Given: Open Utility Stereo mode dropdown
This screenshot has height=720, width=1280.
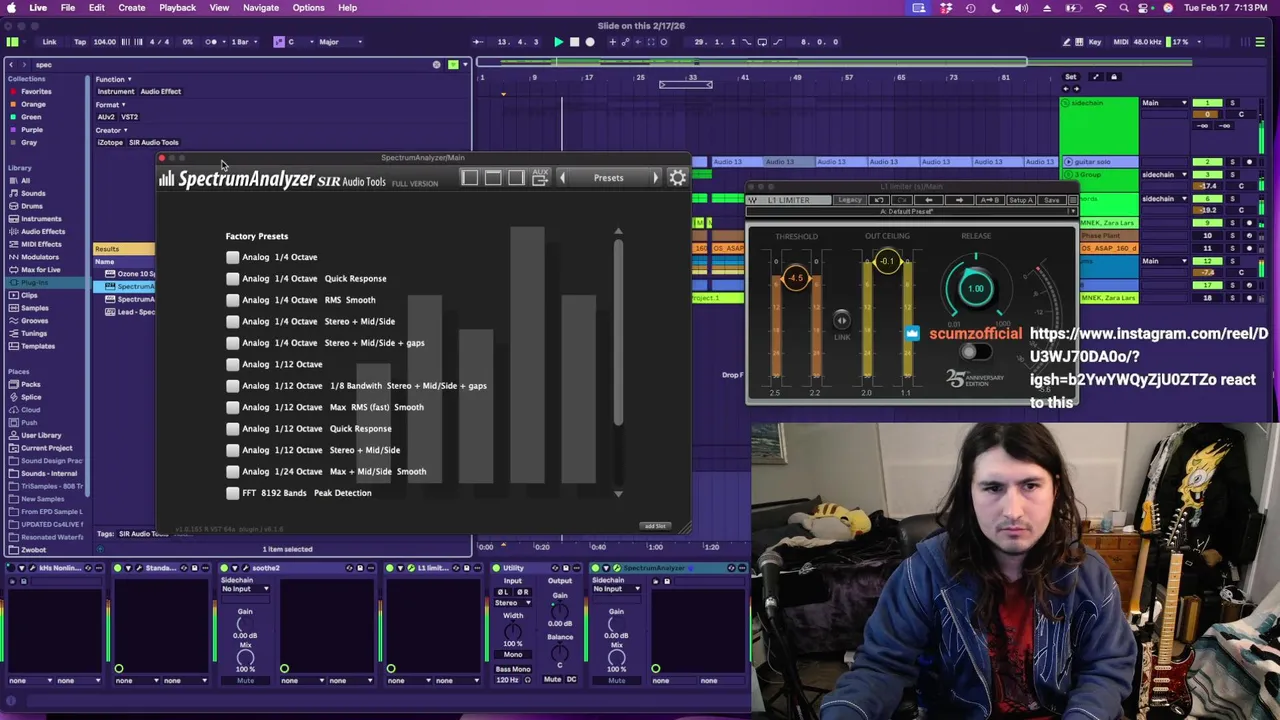Looking at the screenshot, I should tap(513, 602).
